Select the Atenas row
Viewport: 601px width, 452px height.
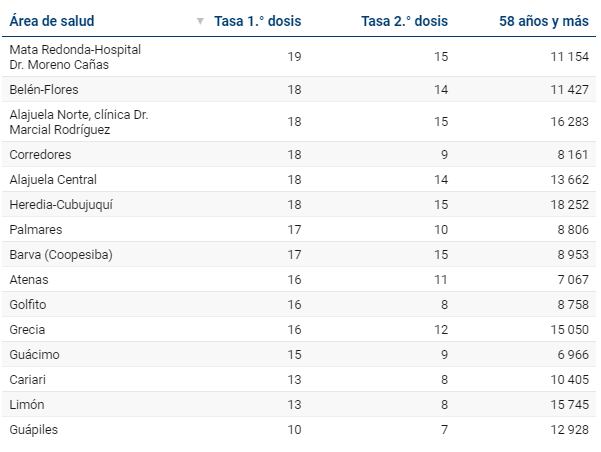(x=29, y=280)
